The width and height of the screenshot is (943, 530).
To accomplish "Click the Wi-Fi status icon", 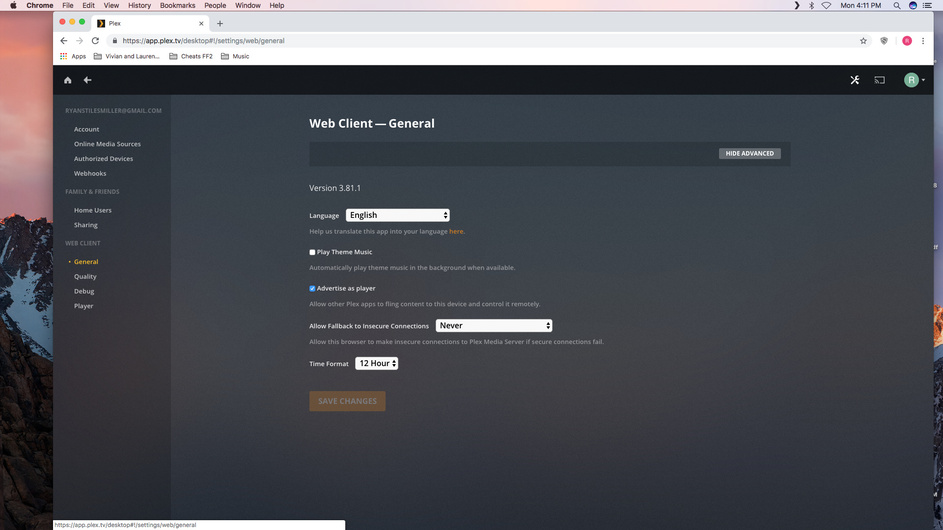I will (x=826, y=5).
